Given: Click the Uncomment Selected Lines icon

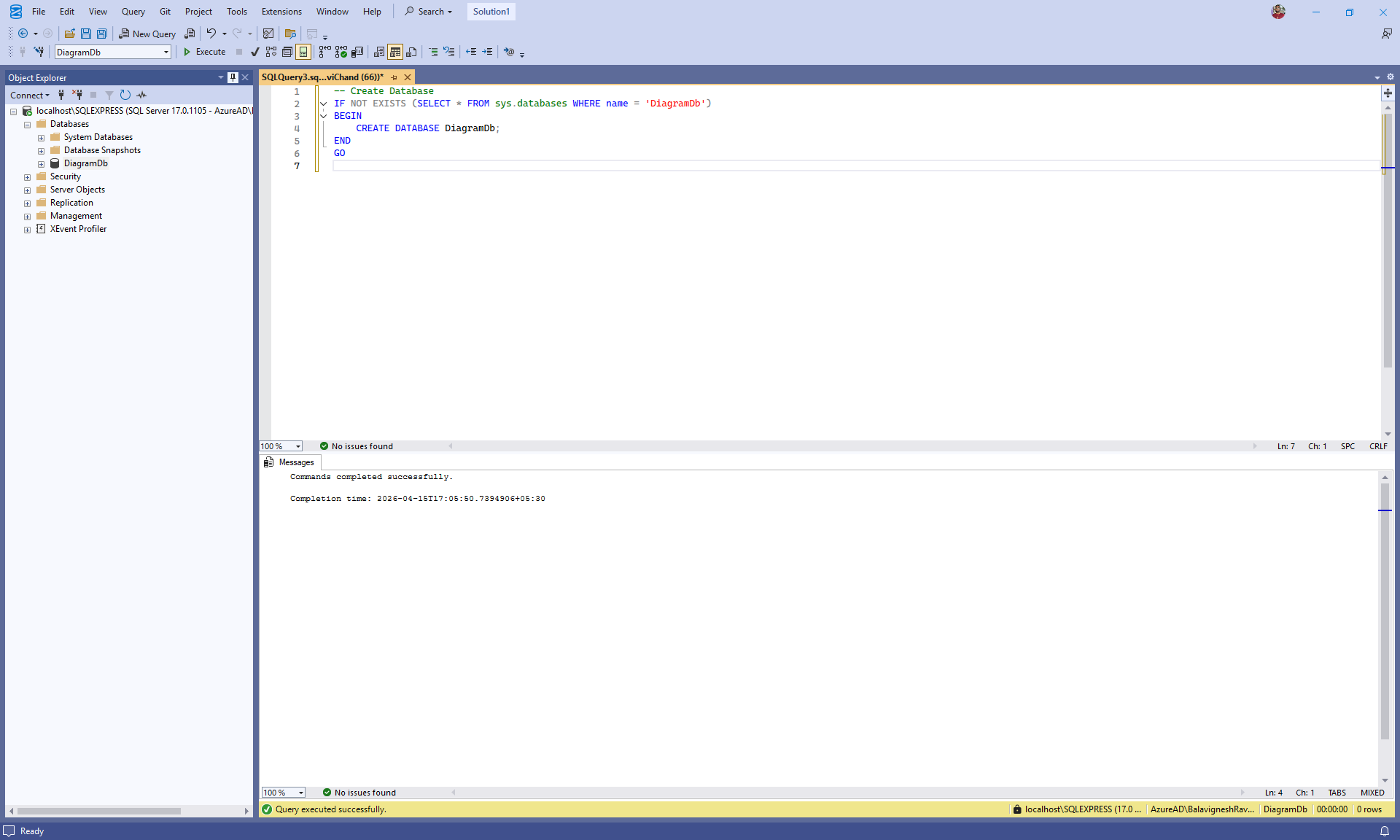Looking at the screenshot, I should (x=449, y=52).
